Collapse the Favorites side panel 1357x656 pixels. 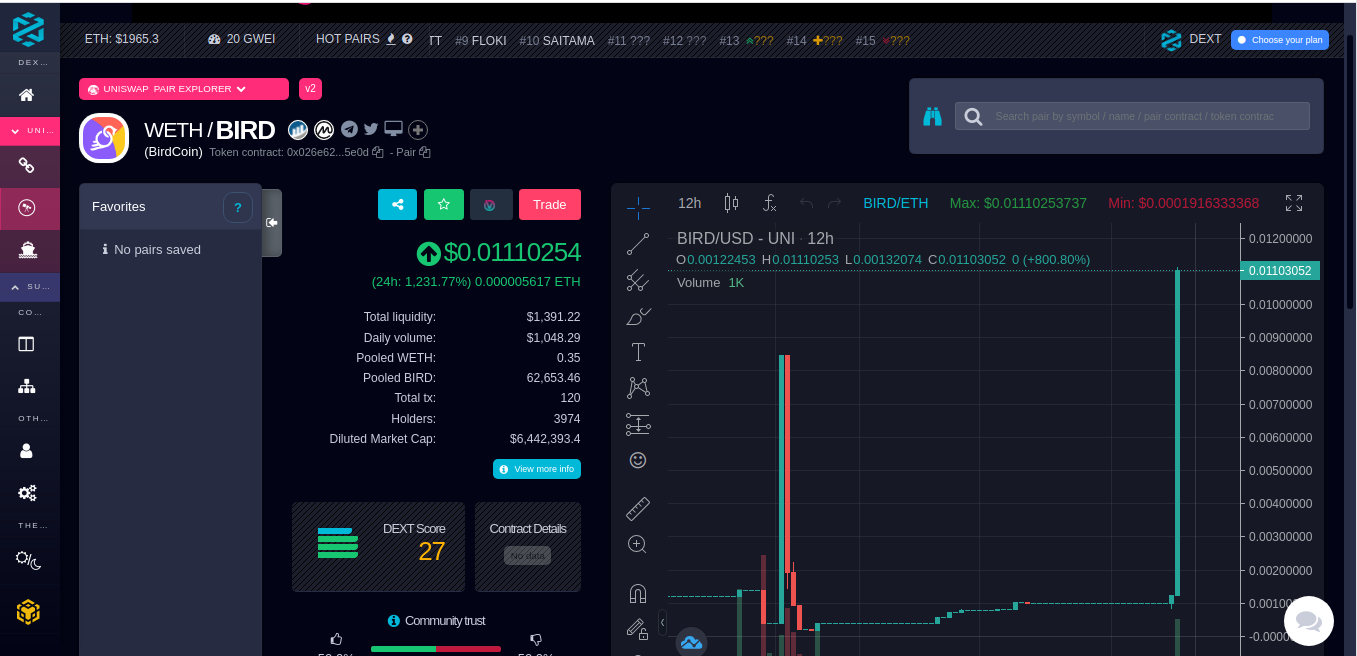271,222
